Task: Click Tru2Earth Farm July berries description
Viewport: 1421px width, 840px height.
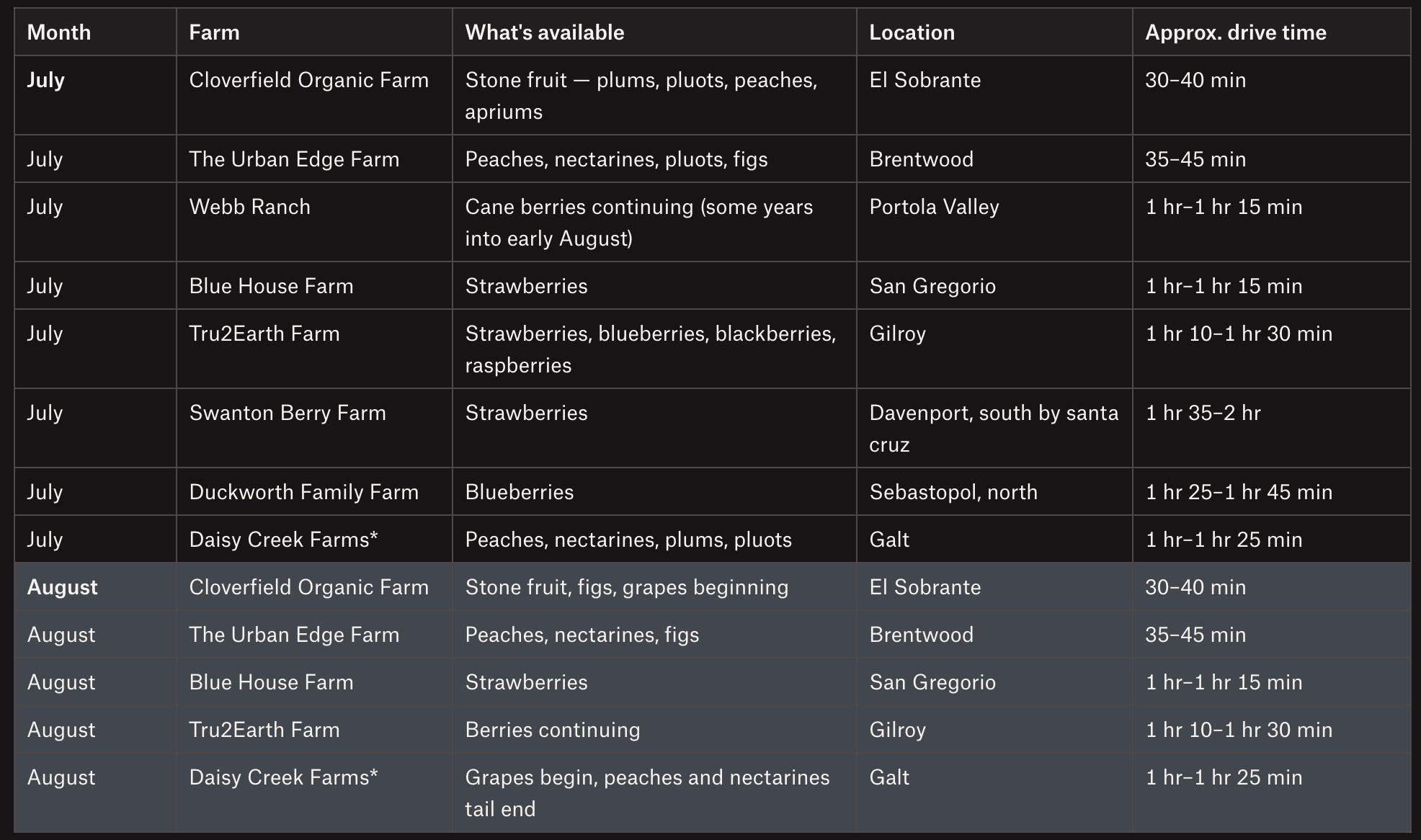Action: [651, 349]
